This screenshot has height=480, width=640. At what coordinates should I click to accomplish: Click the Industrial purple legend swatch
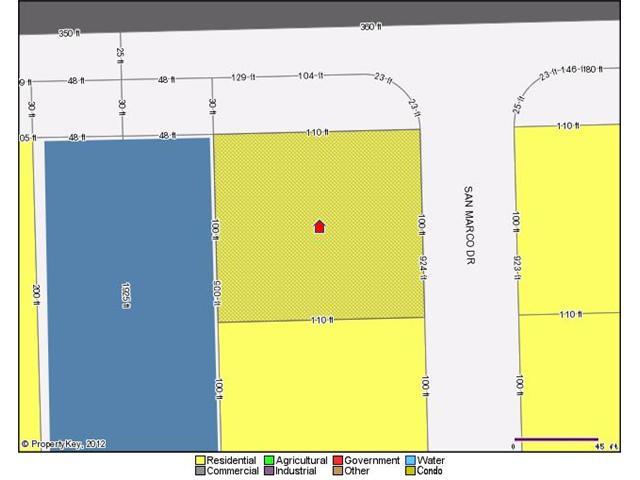(x=270, y=471)
